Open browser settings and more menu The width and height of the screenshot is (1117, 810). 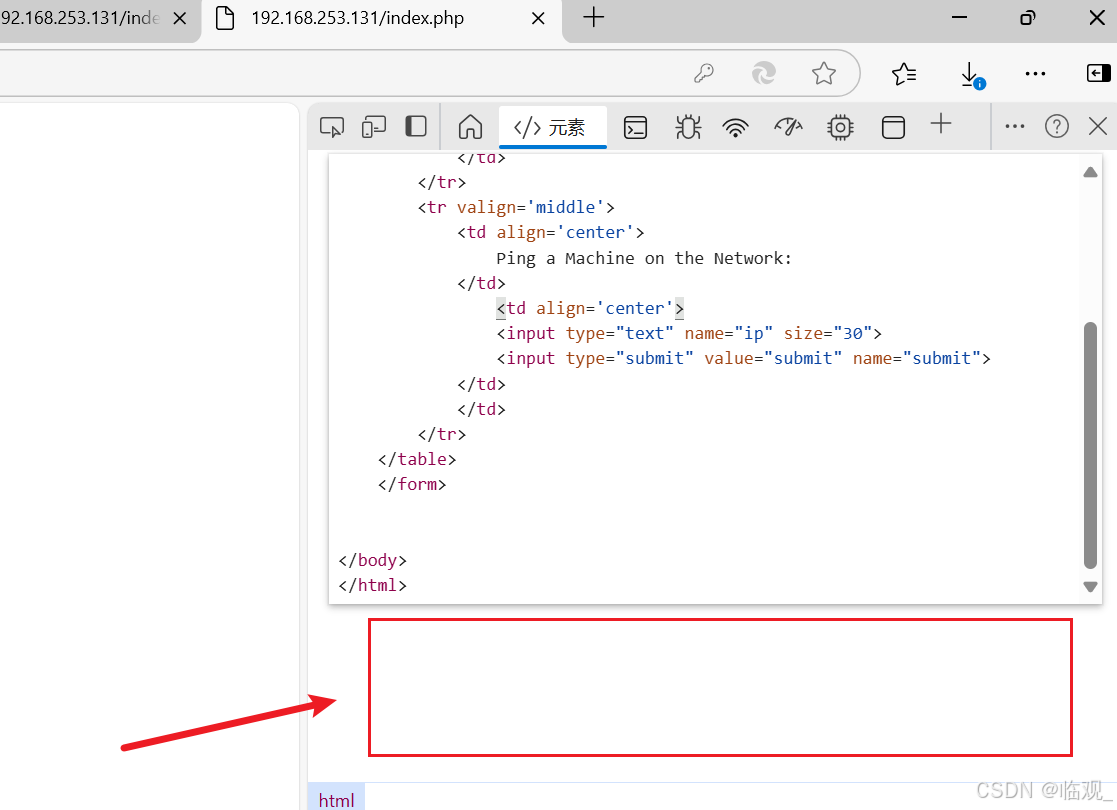point(1035,73)
